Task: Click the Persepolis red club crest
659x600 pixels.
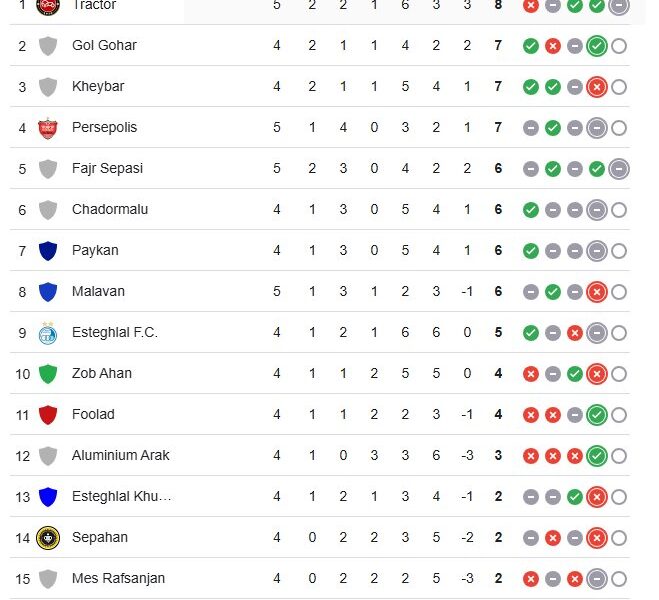Action: [48, 128]
